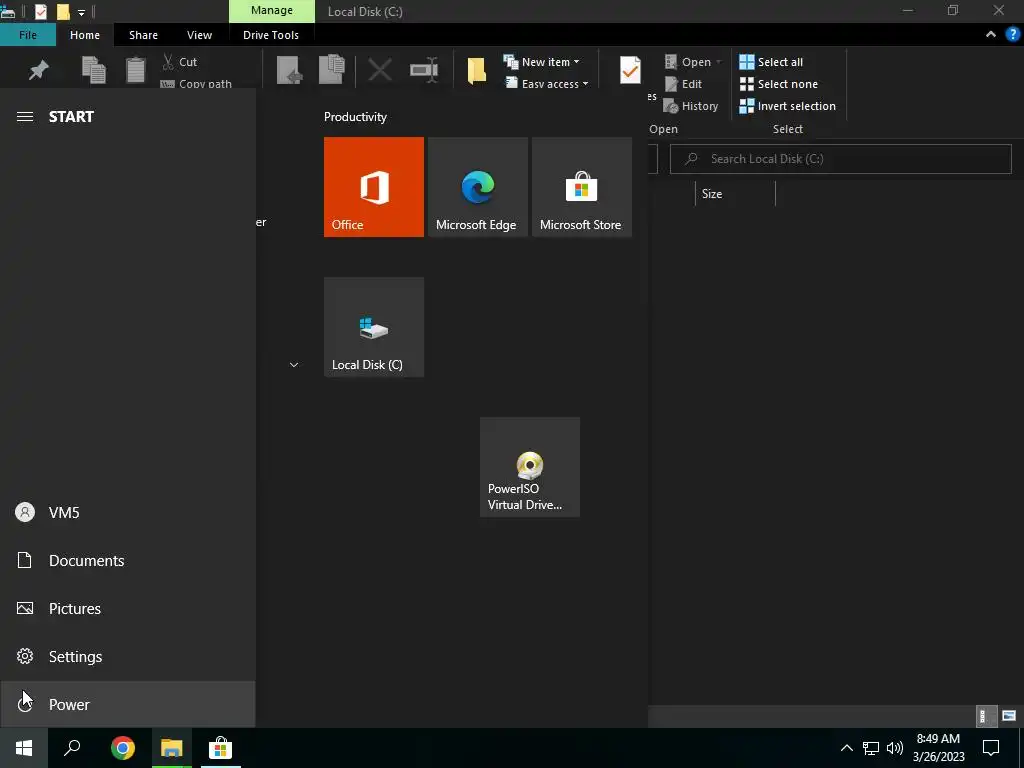Click Invert selection
This screenshot has width=1024, height=768.
[788, 106]
